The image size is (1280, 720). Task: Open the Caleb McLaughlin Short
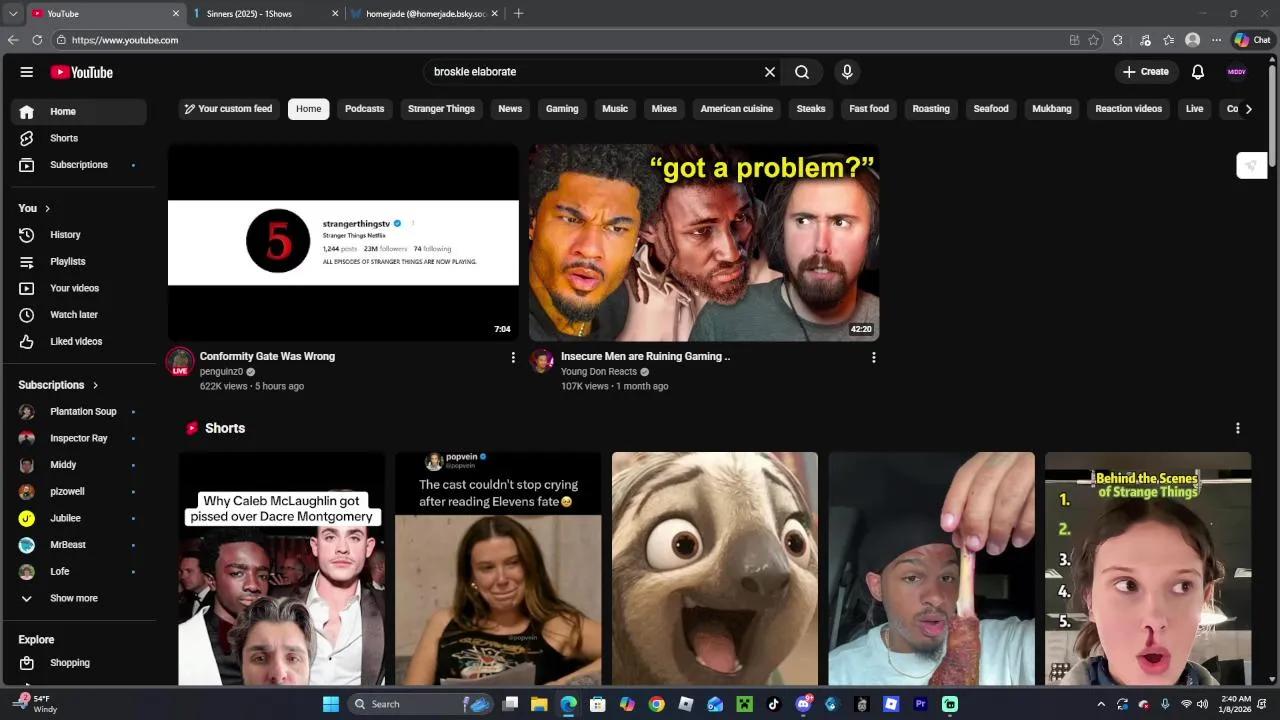click(x=282, y=569)
